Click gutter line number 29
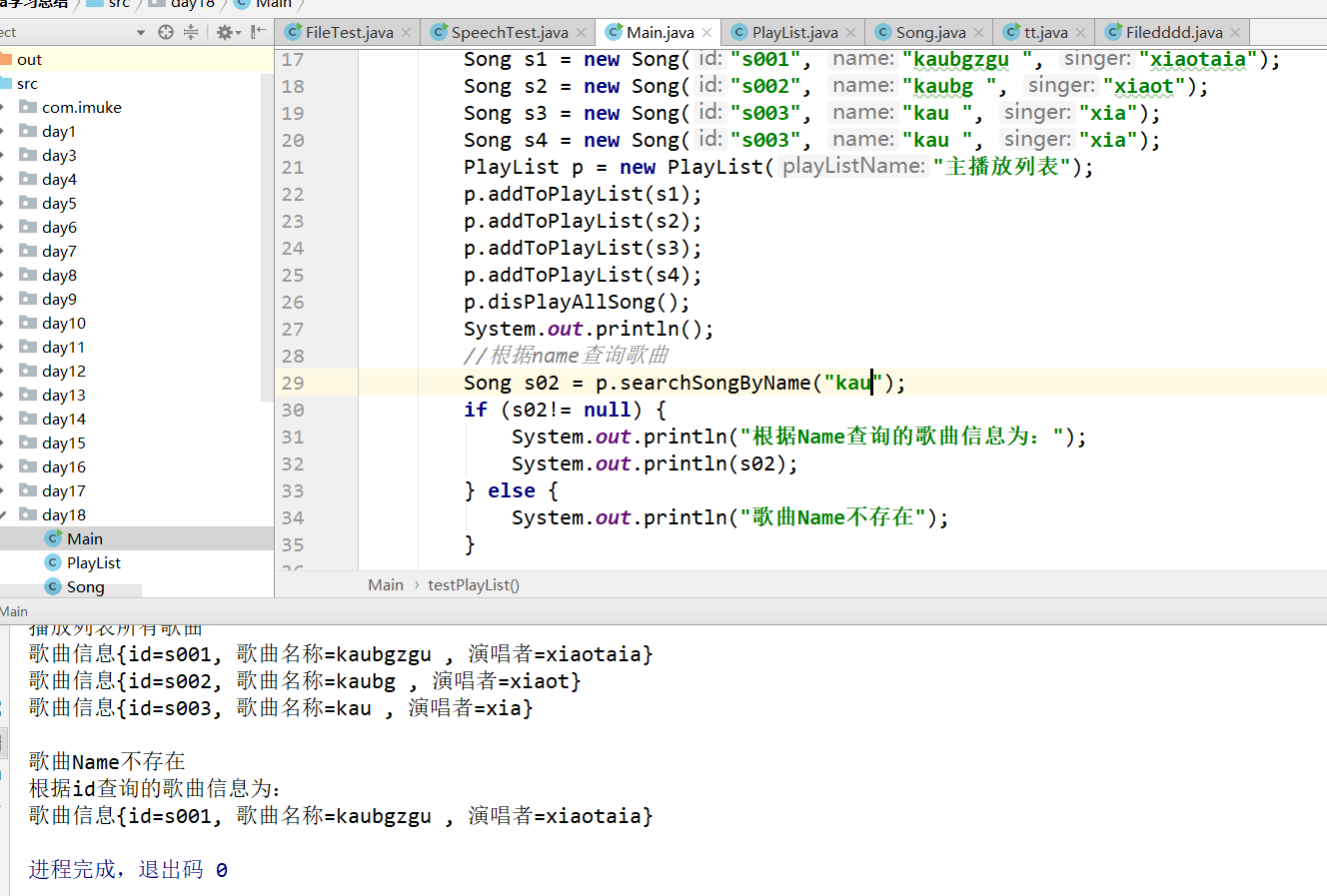 (x=293, y=383)
